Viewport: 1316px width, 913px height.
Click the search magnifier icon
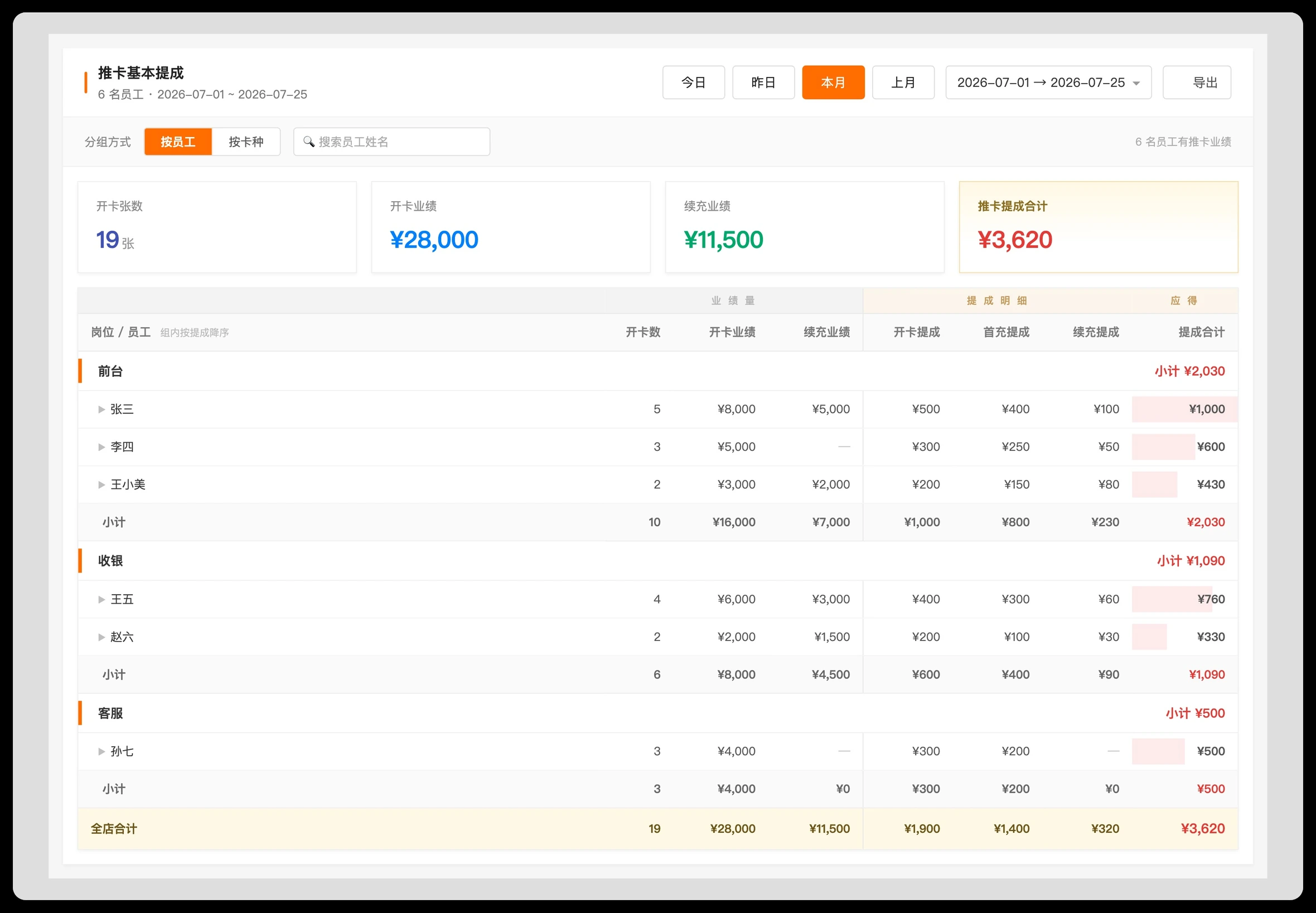(x=309, y=142)
